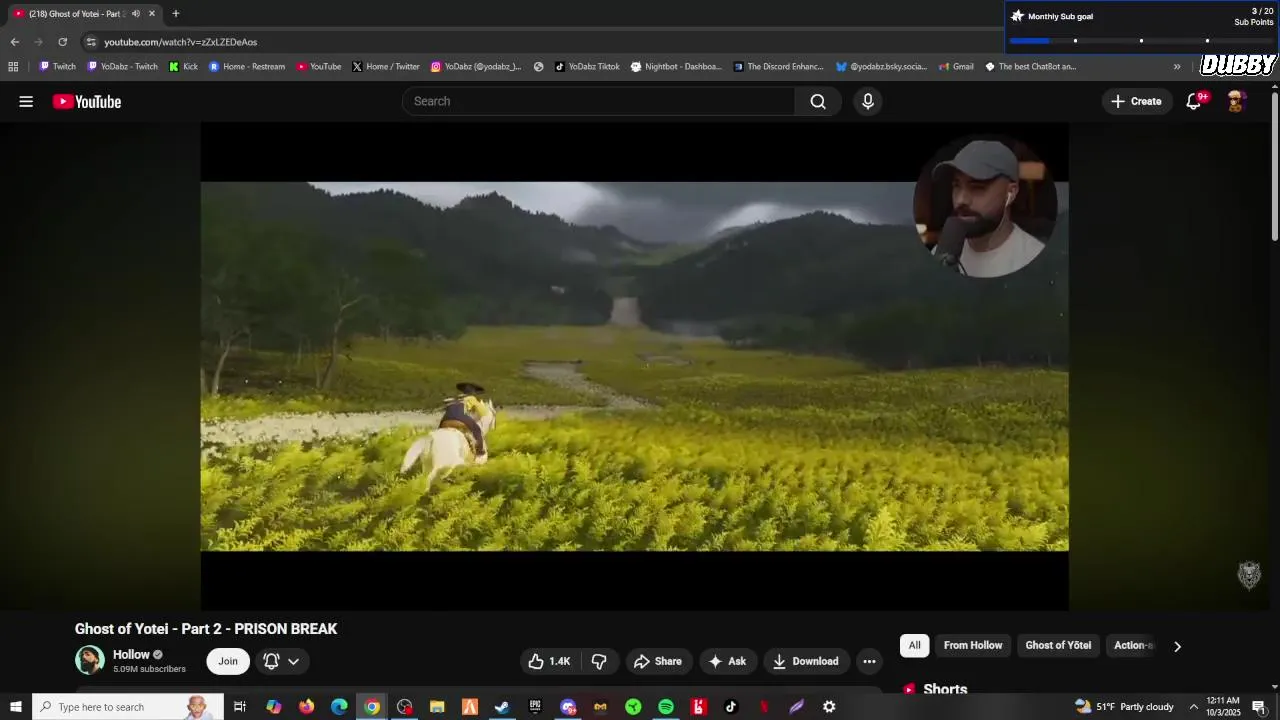
Task: Open the taskbar clock and date
Action: (x=1224, y=707)
